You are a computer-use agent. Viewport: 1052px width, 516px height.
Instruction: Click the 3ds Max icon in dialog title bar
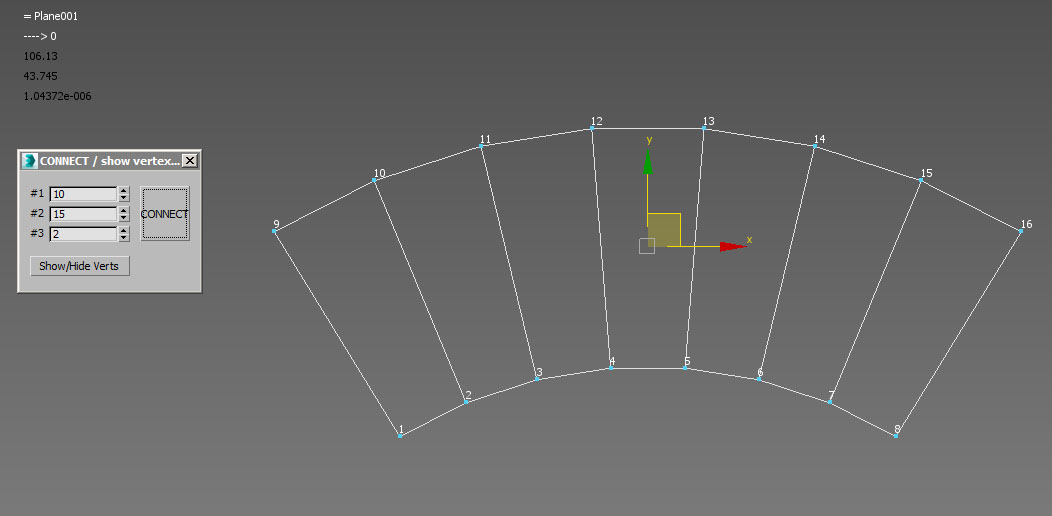[29, 161]
